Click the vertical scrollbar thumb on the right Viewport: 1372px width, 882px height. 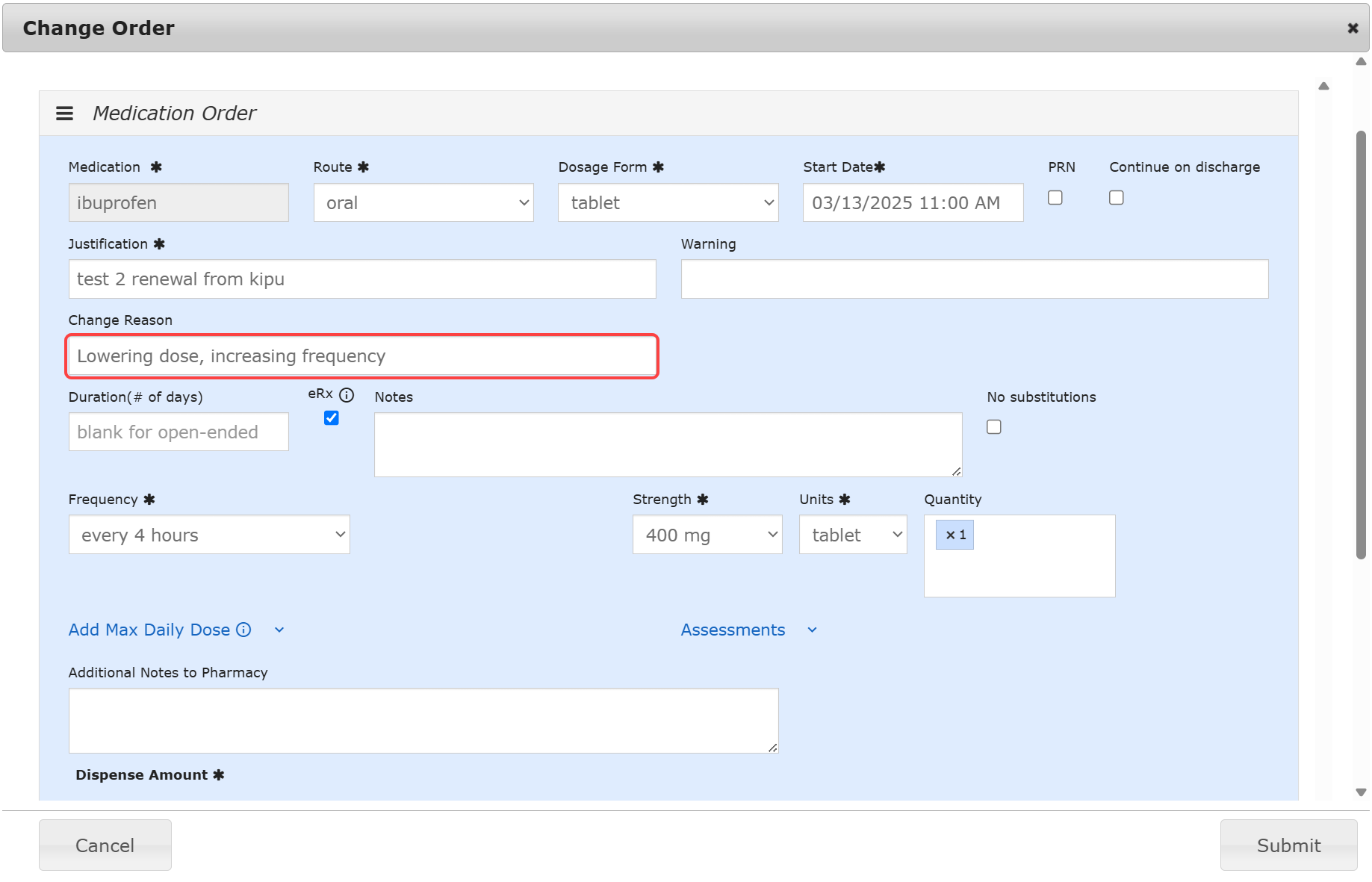coord(1361,344)
